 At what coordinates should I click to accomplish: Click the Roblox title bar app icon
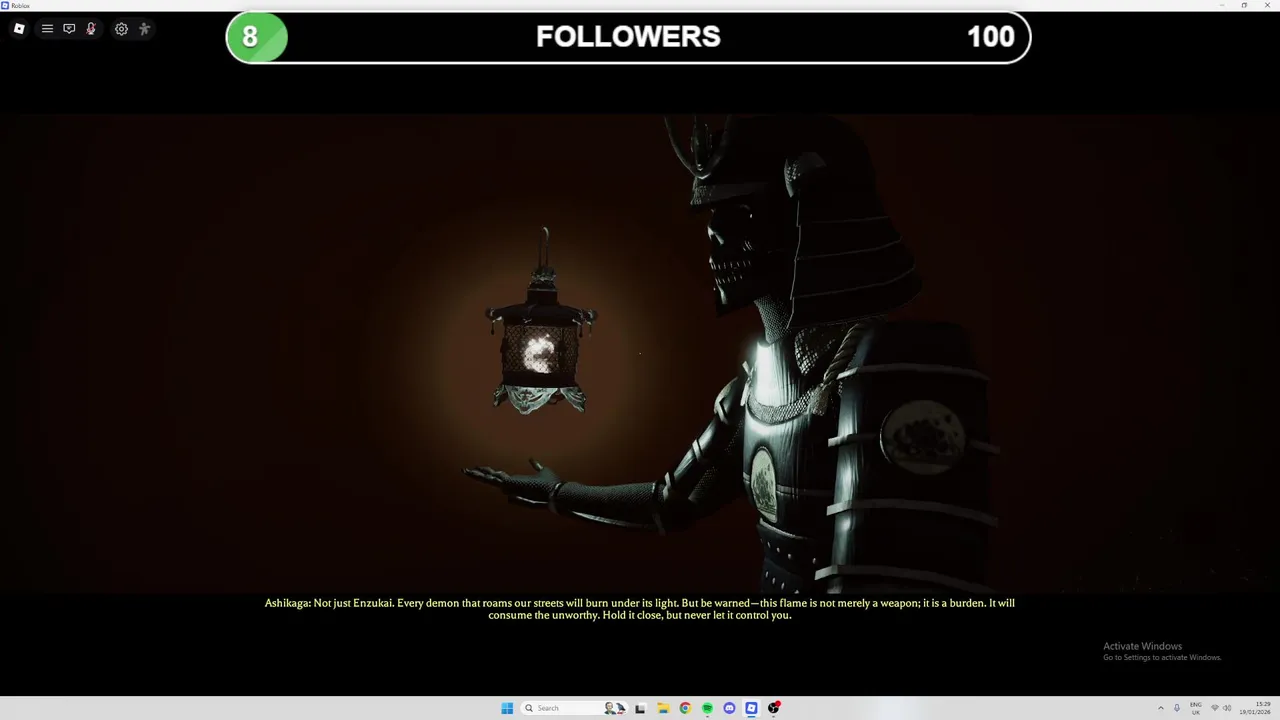(5, 5)
